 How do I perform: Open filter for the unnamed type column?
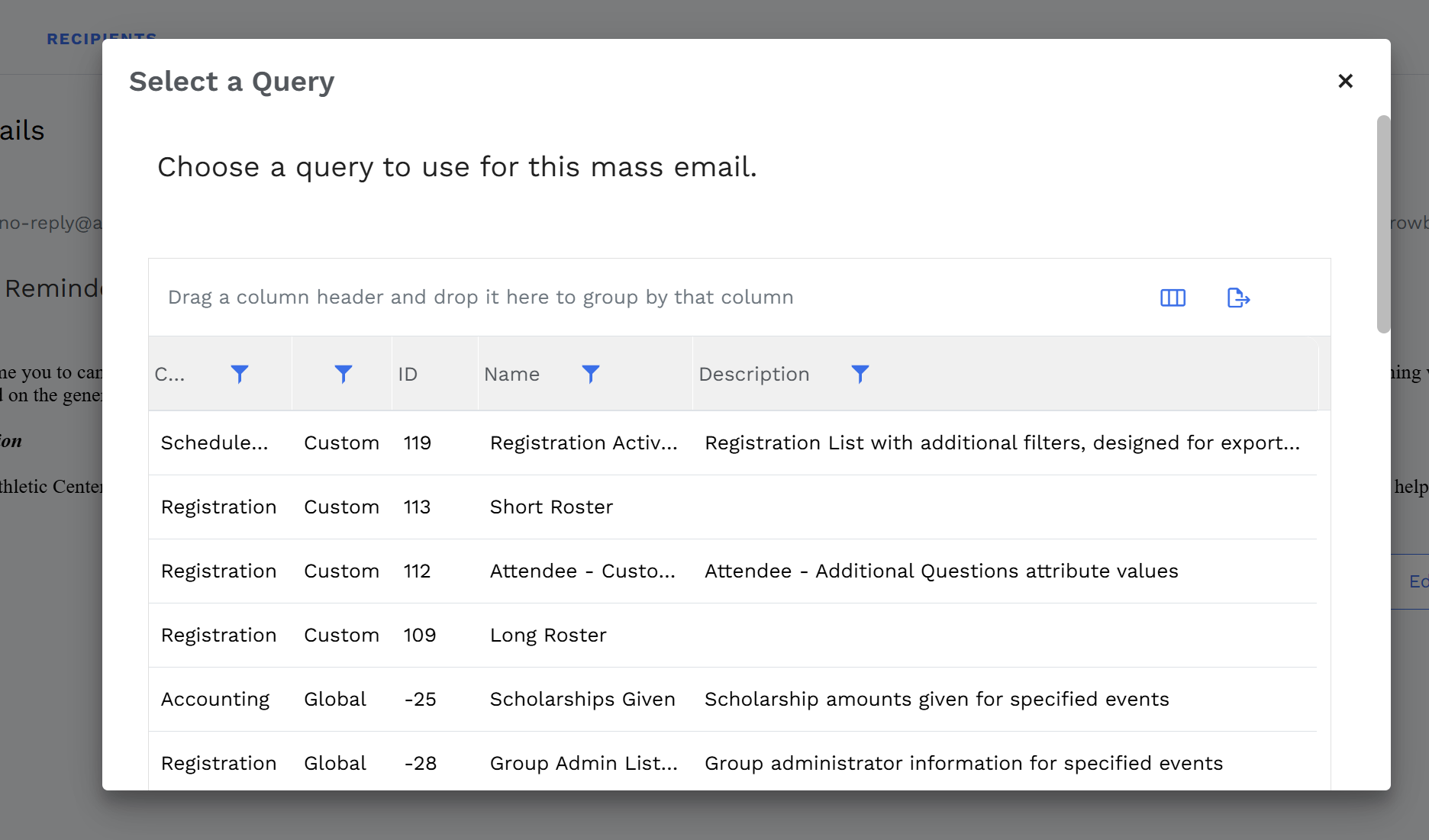(344, 374)
